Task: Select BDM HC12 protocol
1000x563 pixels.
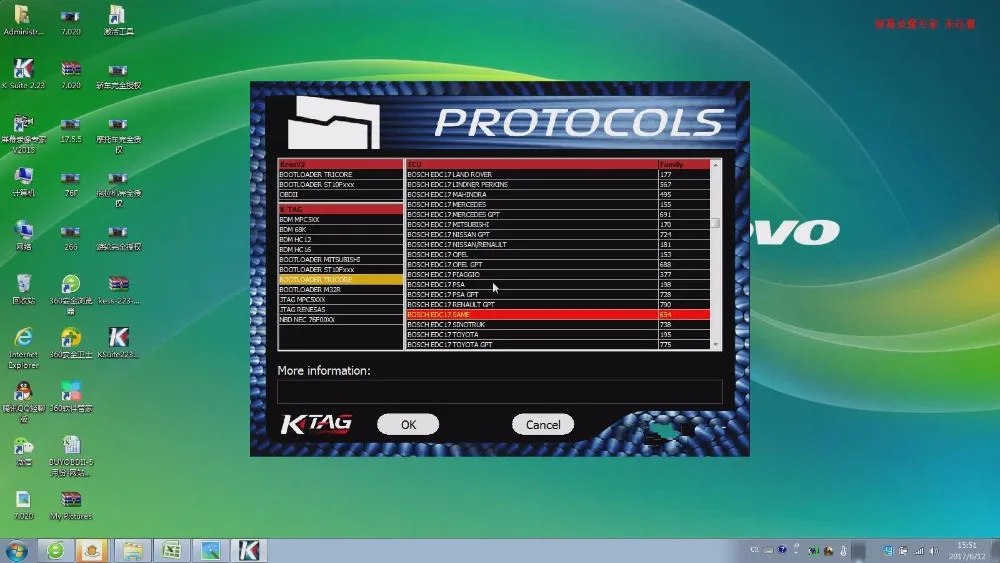Action: 341,240
